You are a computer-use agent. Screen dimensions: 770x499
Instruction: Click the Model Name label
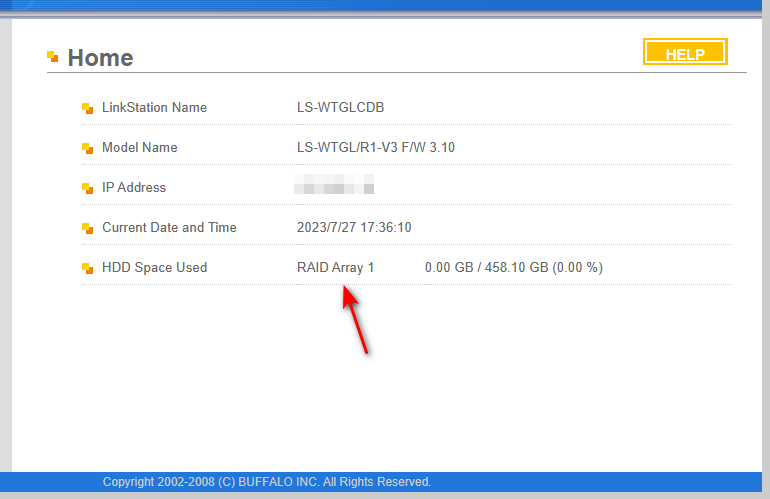(139, 147)
